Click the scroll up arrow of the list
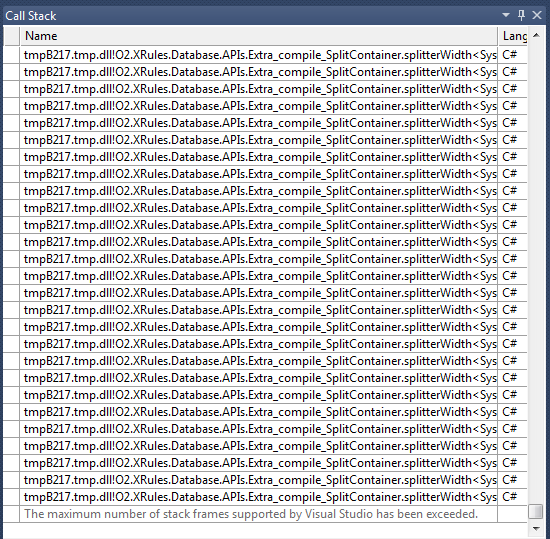Viewport: 550px width, 539px height. pyautogui.click(x=536, y=35)
